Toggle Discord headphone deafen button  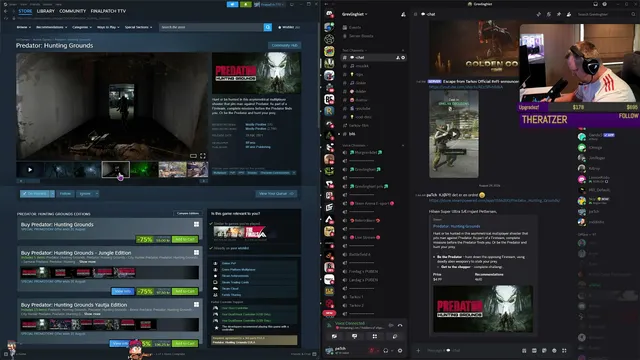(386, 350)
